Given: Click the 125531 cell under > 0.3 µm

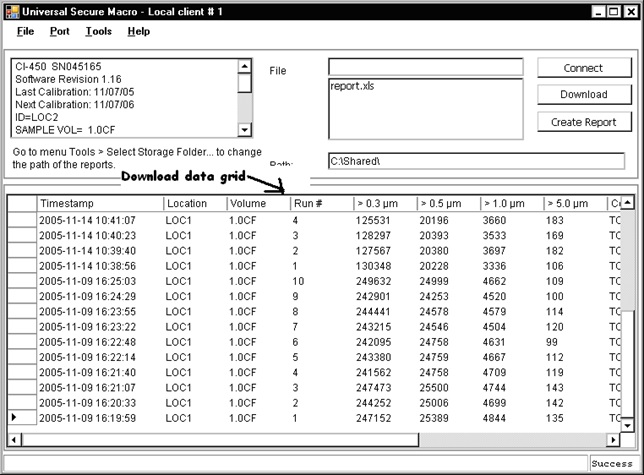Looking at the screenshot, I should click(373, 220).
